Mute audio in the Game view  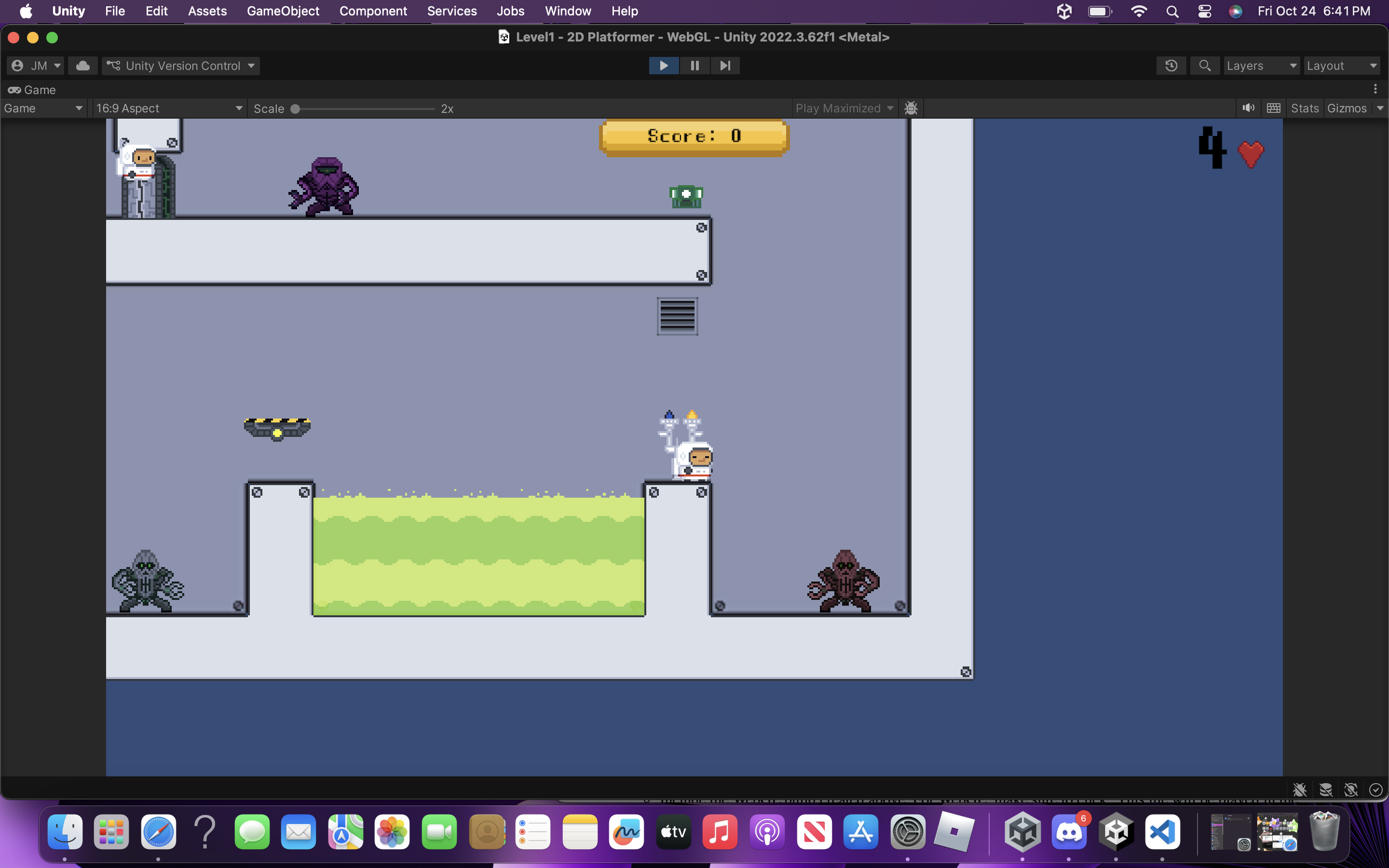1248,108
